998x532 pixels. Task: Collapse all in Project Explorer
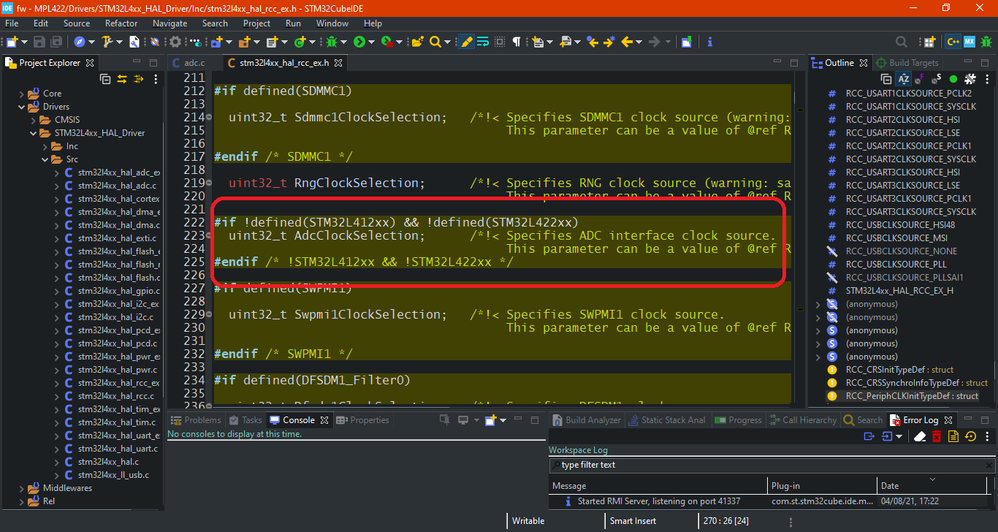(105, 79)
